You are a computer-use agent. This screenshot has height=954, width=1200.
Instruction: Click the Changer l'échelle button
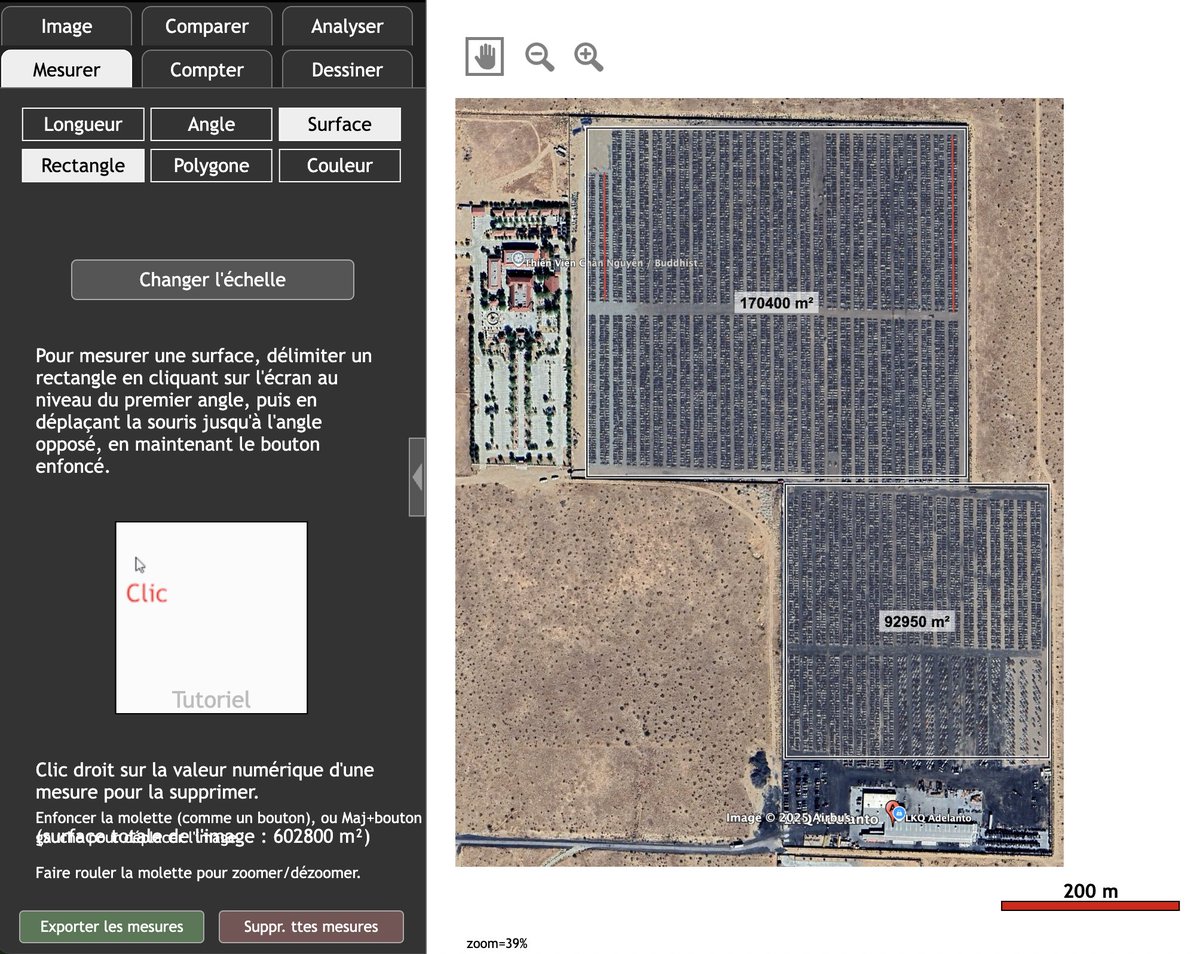pyautogui.click(x=212, y=280)
